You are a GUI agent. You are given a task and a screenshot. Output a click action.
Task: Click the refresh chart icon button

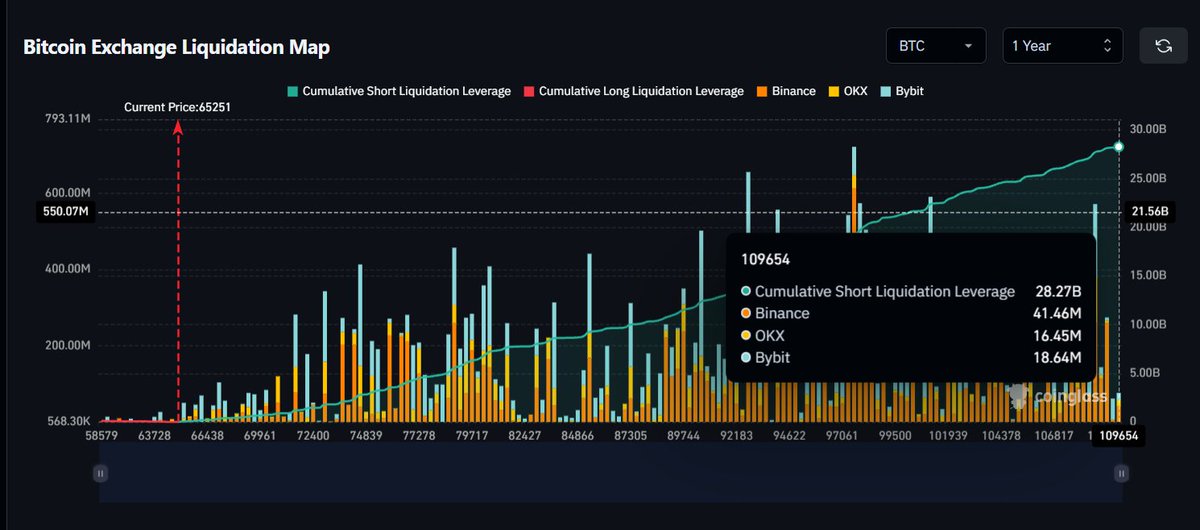pos(1163,46)
